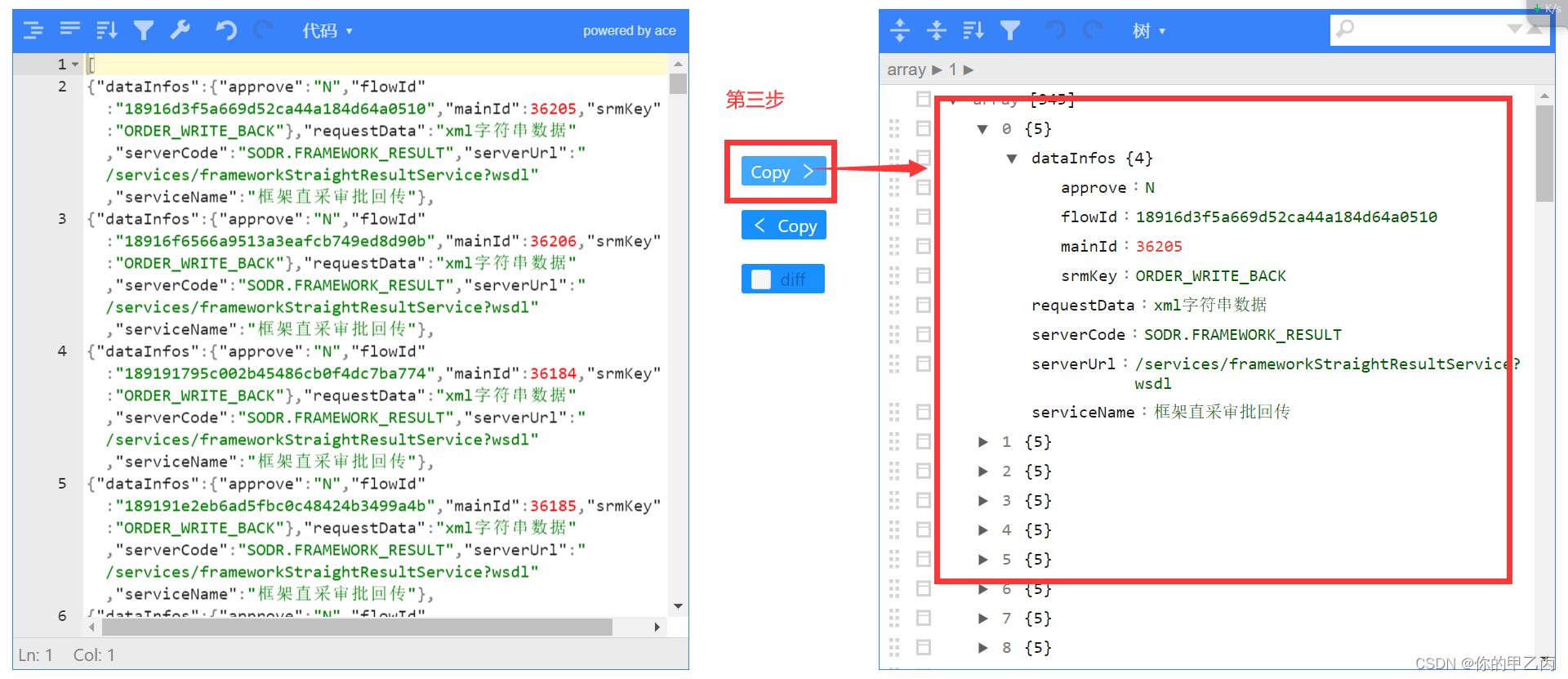Open action menu for the serverCode row
Image resolution: width=1568 pixels, height=679 pixels.
[924, 334]
